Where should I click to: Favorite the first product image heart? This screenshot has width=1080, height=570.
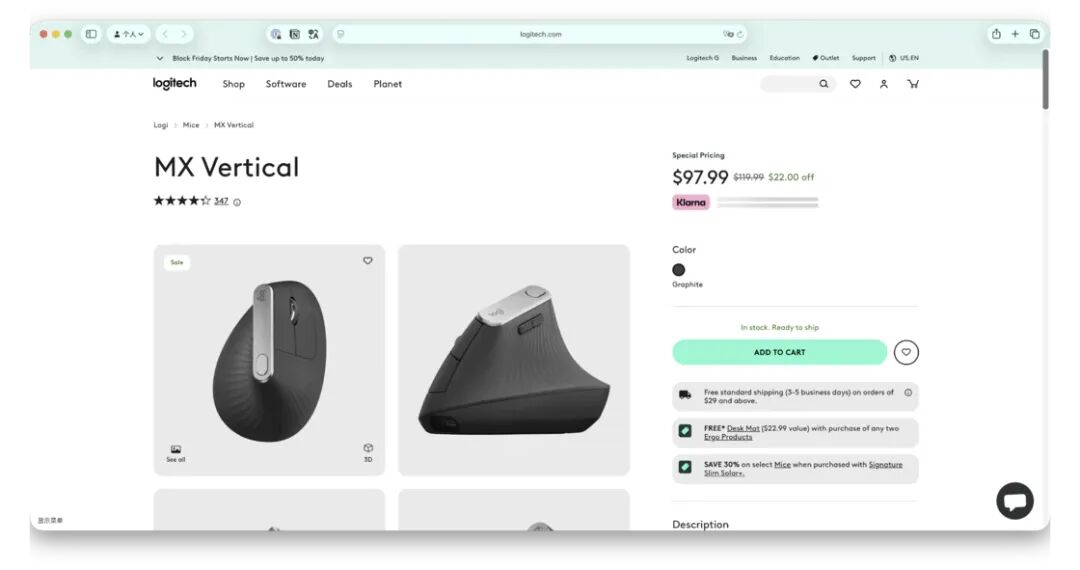click(x=368, y=261)
